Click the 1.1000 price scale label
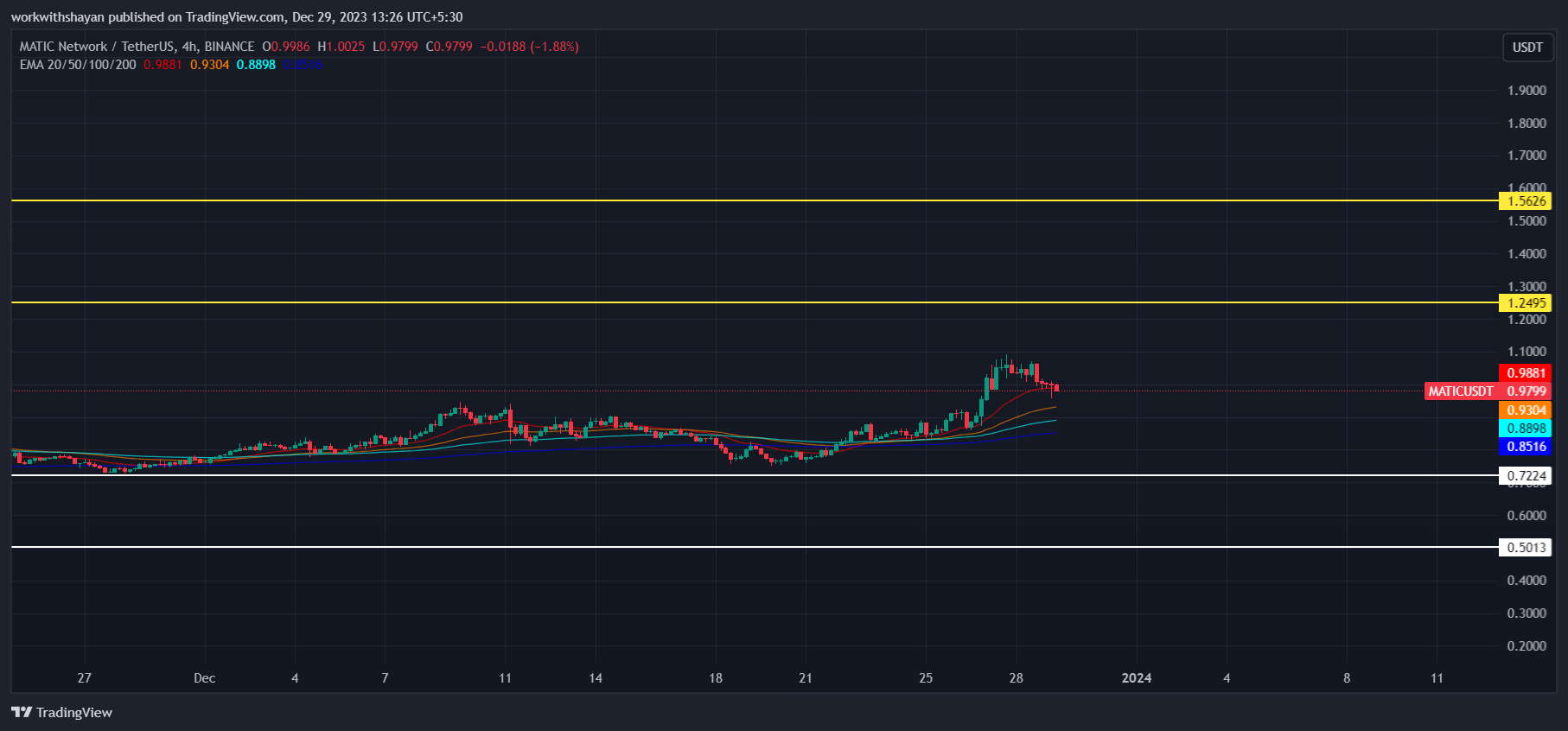The width and height of the screenshot is (1568, 731). [x=1527, y=352]
